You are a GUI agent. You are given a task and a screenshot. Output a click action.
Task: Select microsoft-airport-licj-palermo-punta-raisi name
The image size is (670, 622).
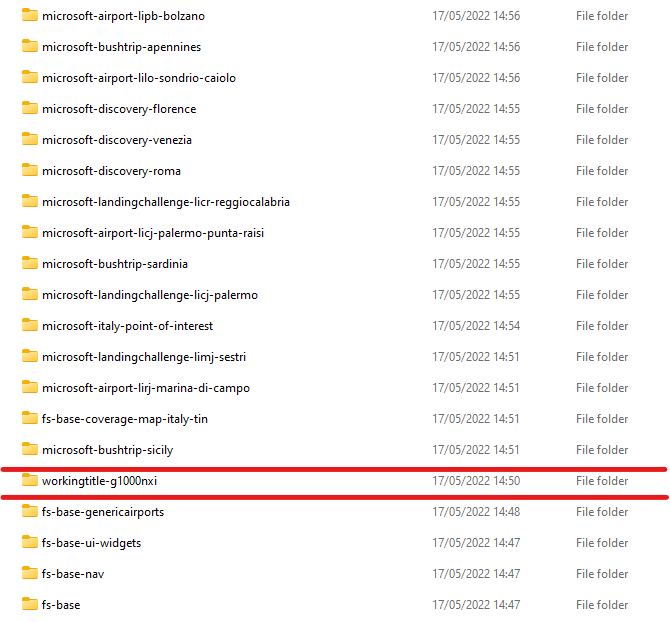(153, 233)
